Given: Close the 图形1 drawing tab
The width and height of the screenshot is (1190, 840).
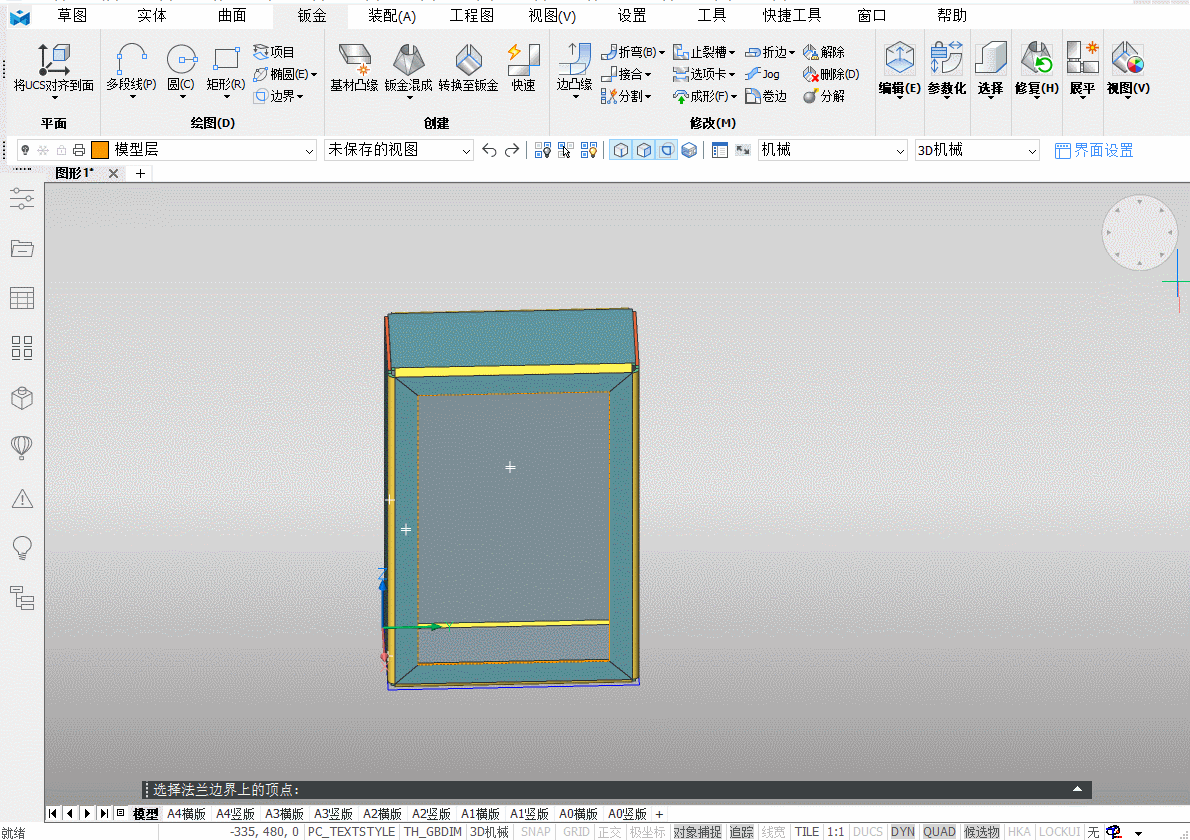Looking at the screenshot, I should [x=113, y=173].
